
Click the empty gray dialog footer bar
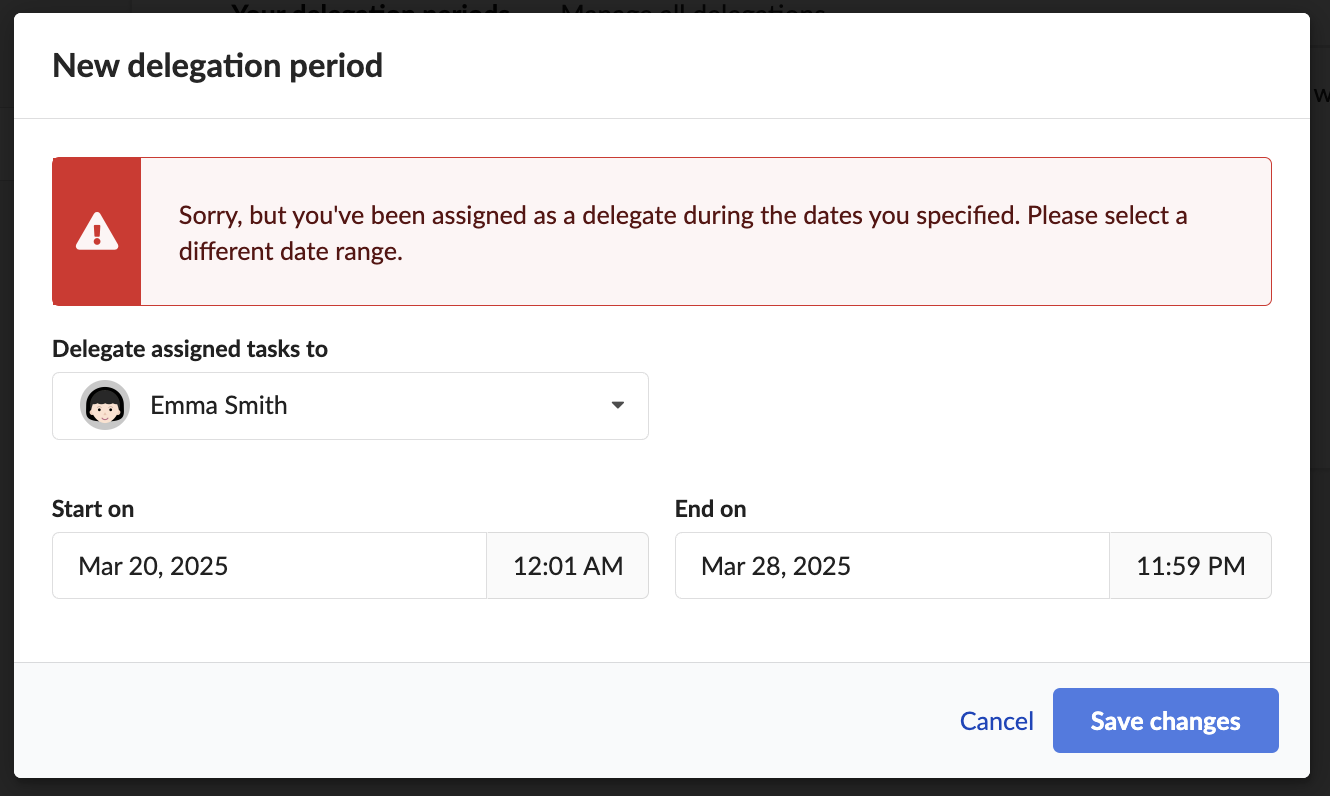tap(500, 720)
